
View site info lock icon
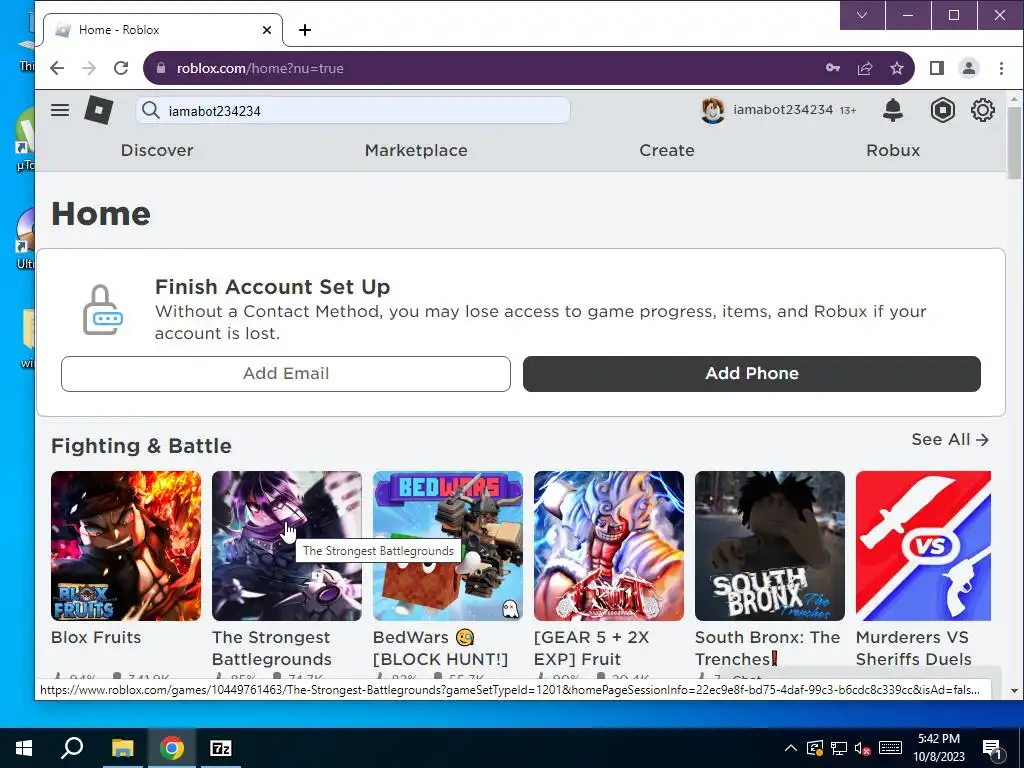tap(161, 68)
